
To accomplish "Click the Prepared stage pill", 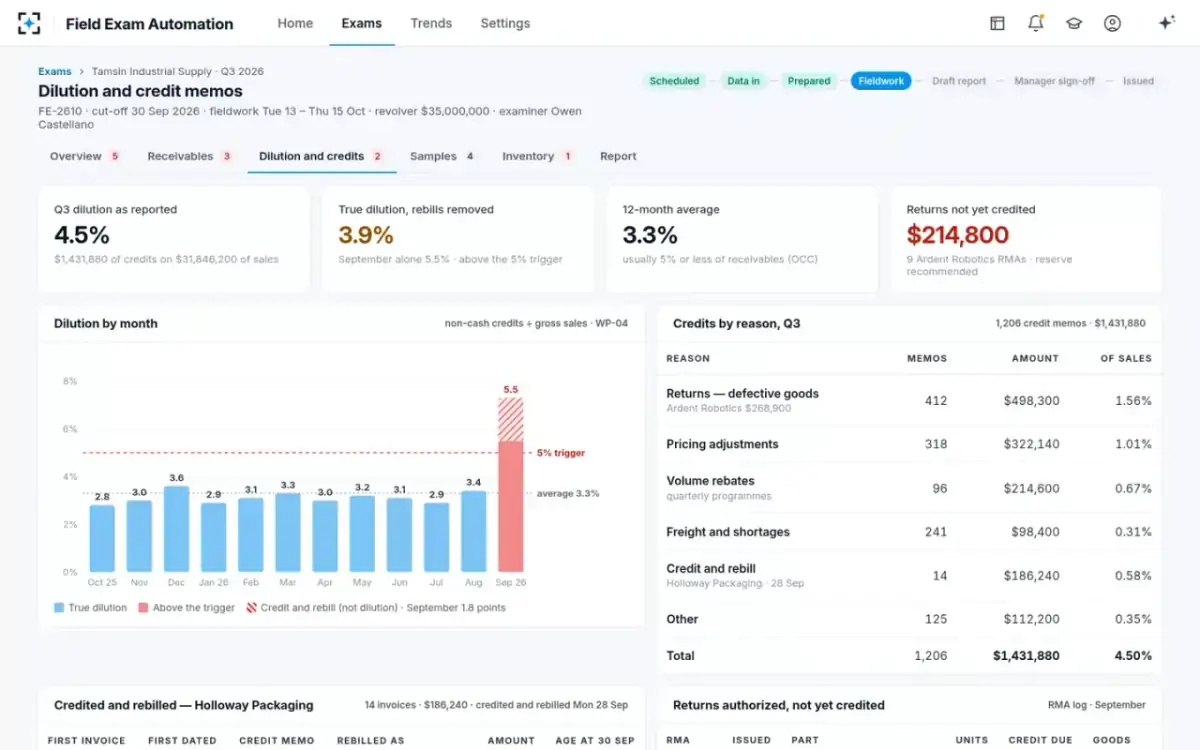I will tap(809, 81).
